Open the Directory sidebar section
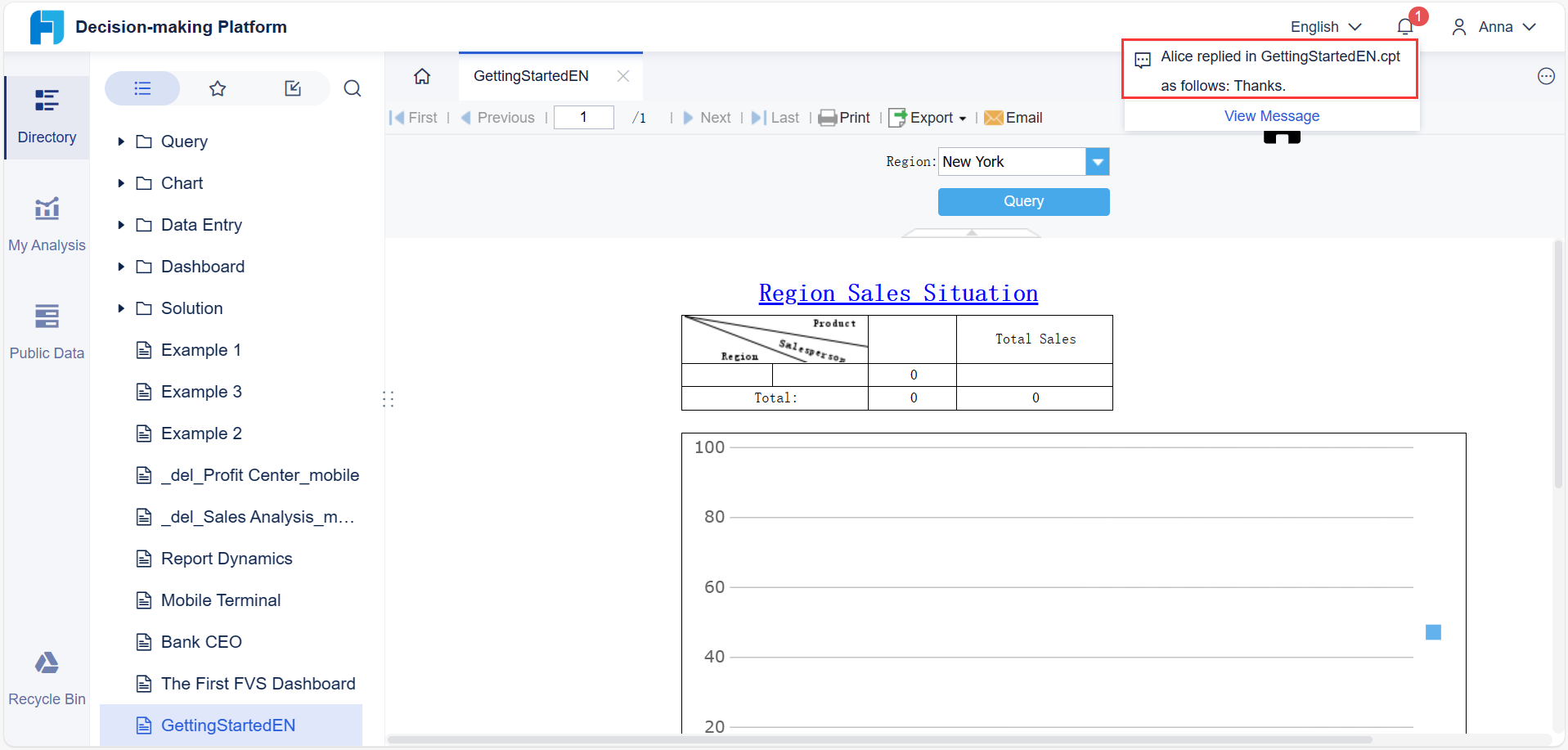Screen dimensions: 1568x750 pos(47,118)
